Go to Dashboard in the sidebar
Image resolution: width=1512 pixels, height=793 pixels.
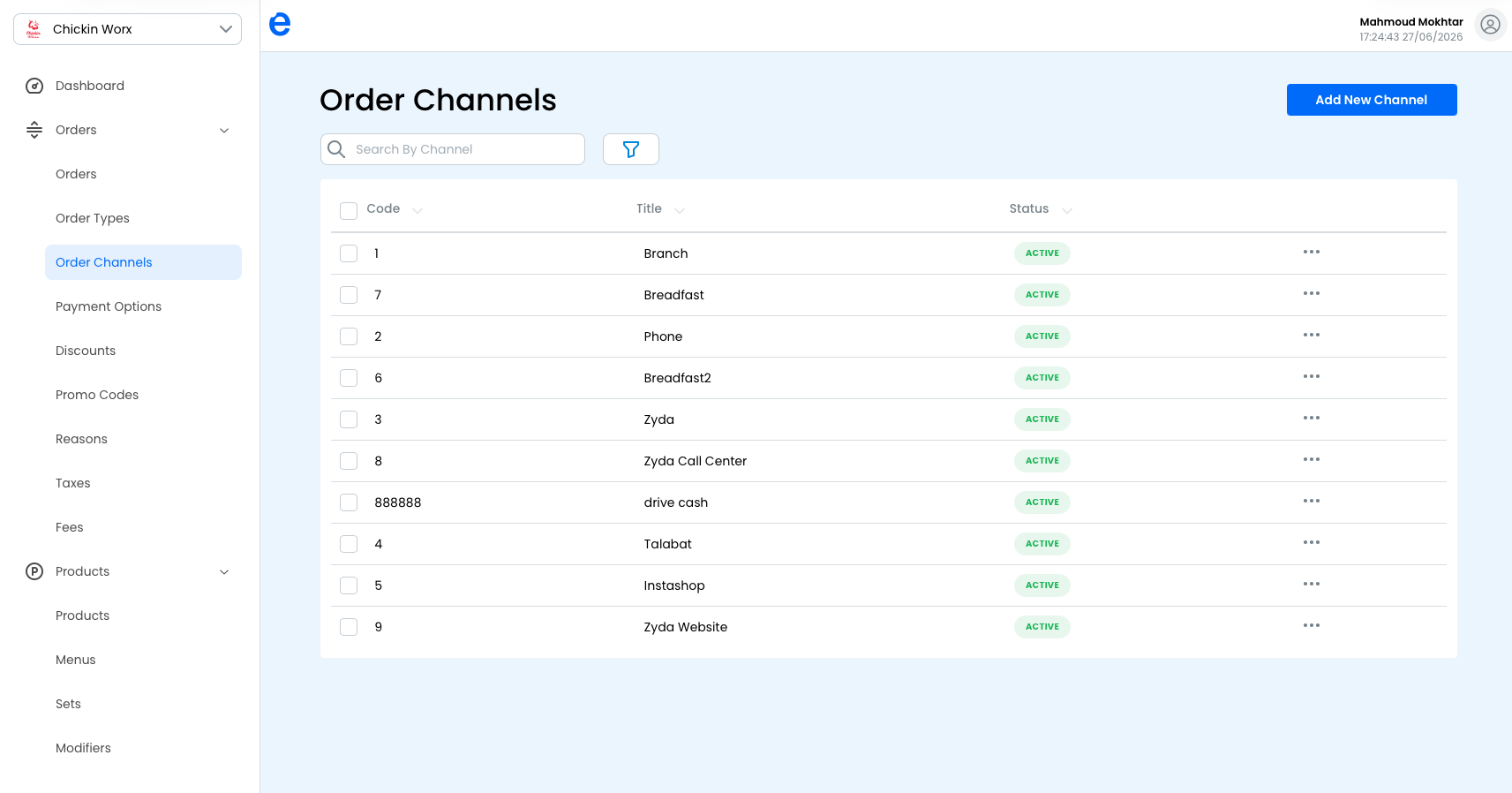(x=90, y=86)
